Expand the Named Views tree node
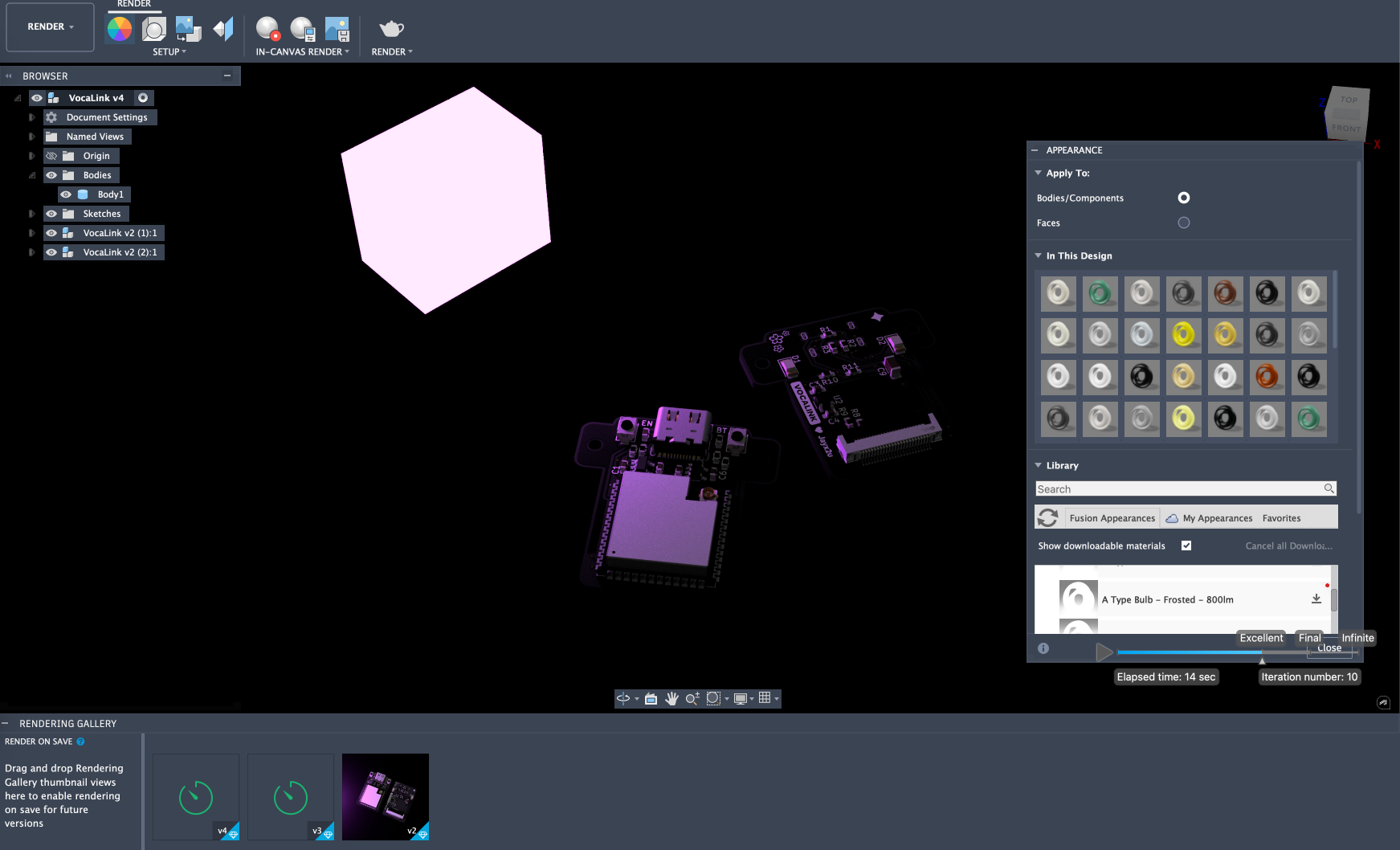This screenshot has width=1400, height=850. [31, 137]
